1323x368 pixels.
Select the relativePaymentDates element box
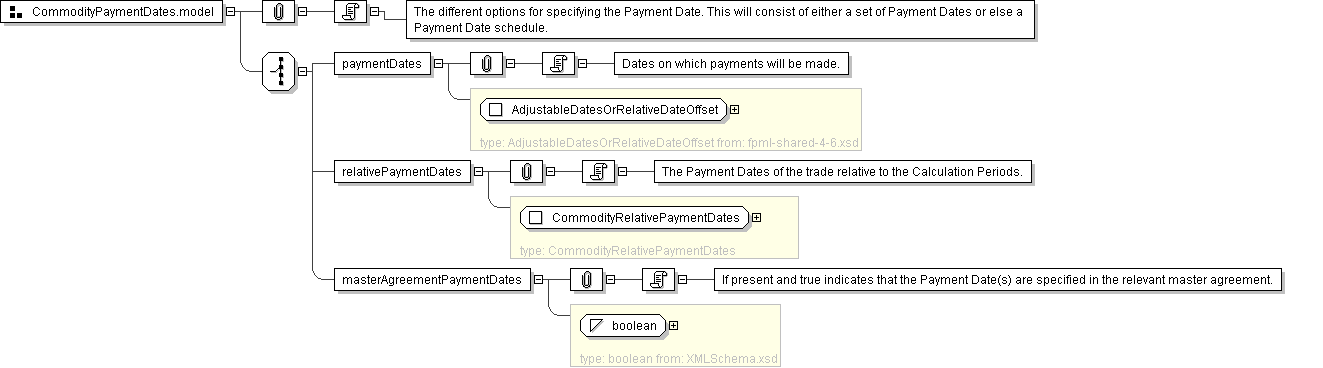pyautogui.click(x=402, y=172)
